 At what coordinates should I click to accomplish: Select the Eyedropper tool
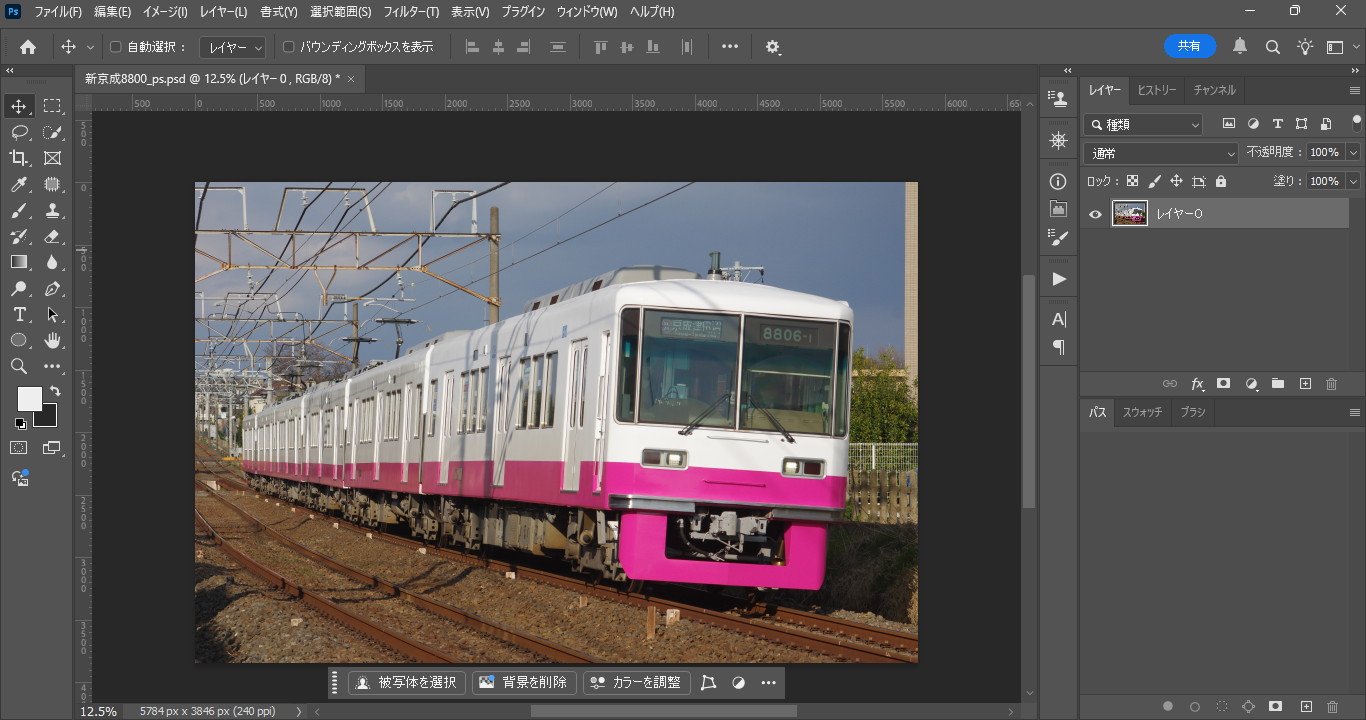(x=19, y=184)
